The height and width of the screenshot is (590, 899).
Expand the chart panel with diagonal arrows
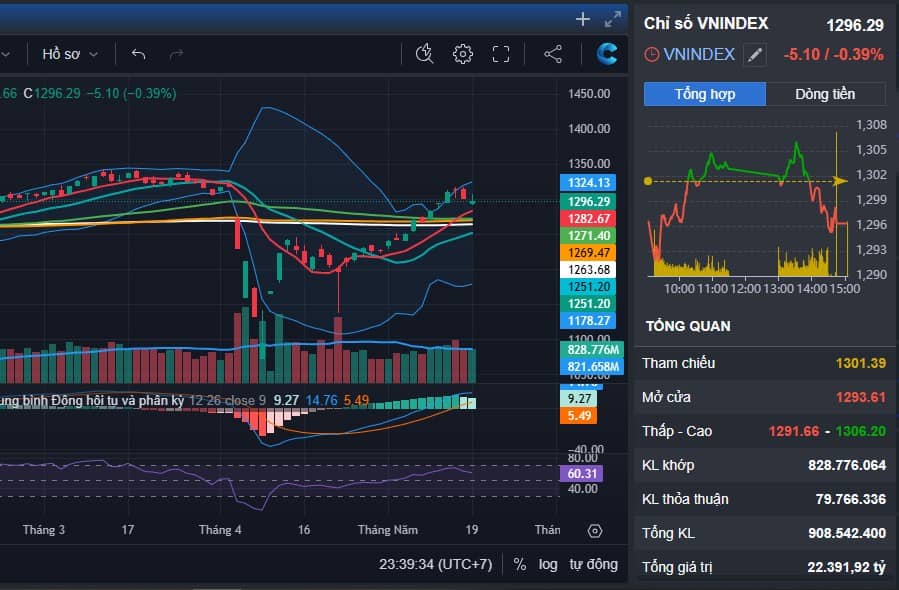614,18
